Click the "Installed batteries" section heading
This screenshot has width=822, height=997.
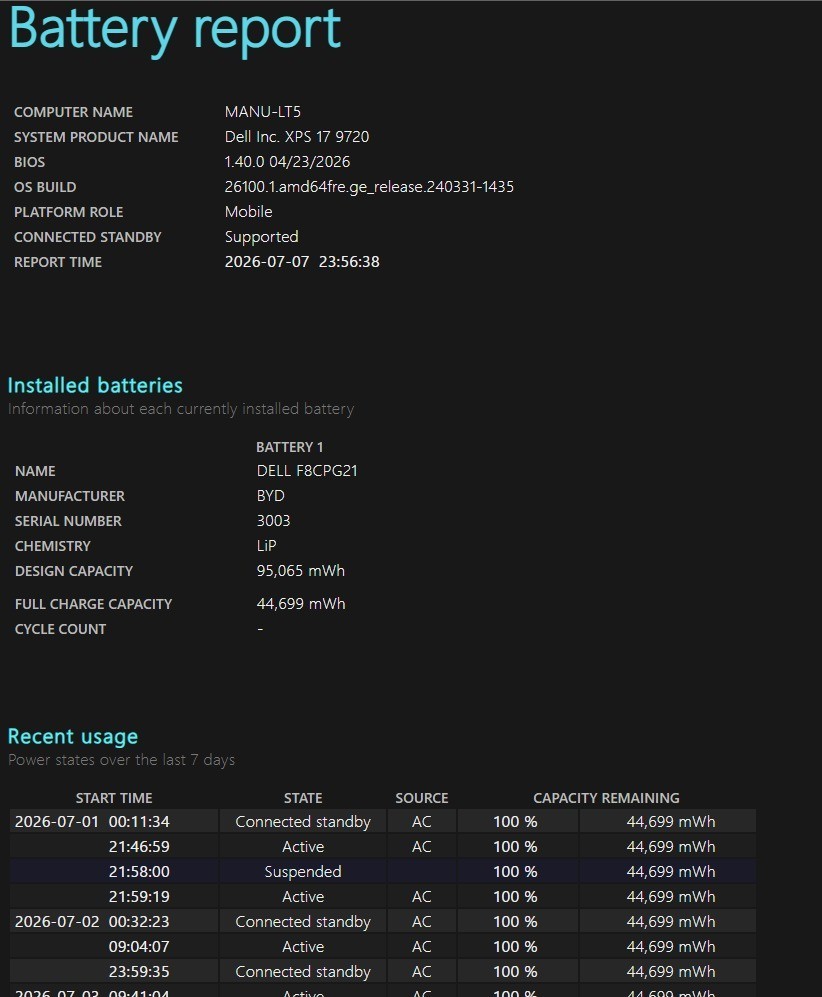(95, 385)
